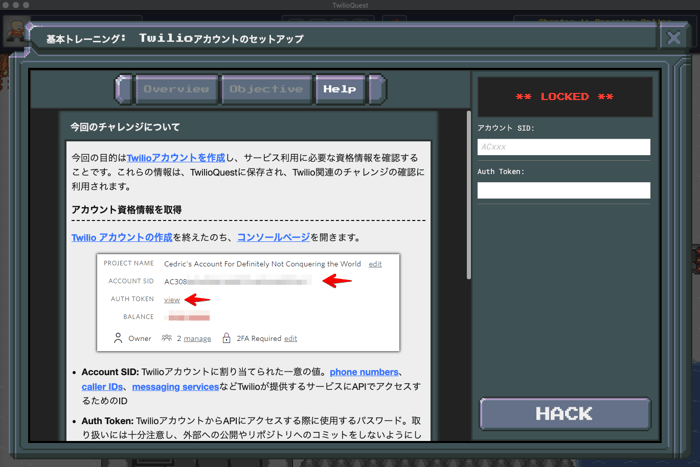The image size is (700, 467).
Task: Click the アカウント SID input field
Action: [x=563, y=147]
